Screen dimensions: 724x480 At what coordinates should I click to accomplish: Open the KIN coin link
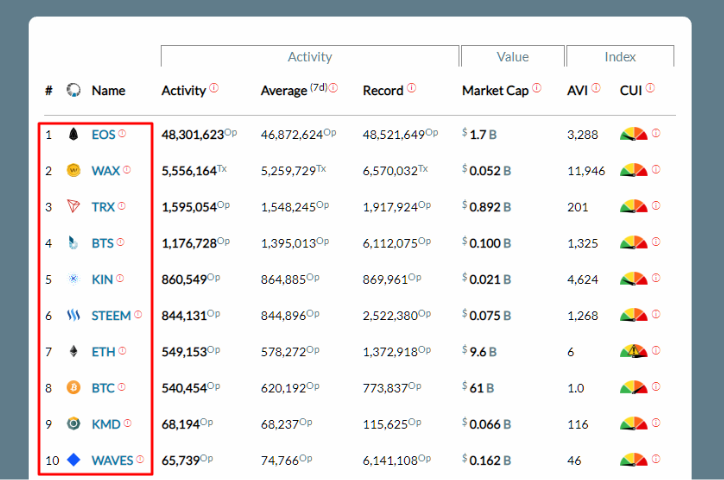(102, 279)
